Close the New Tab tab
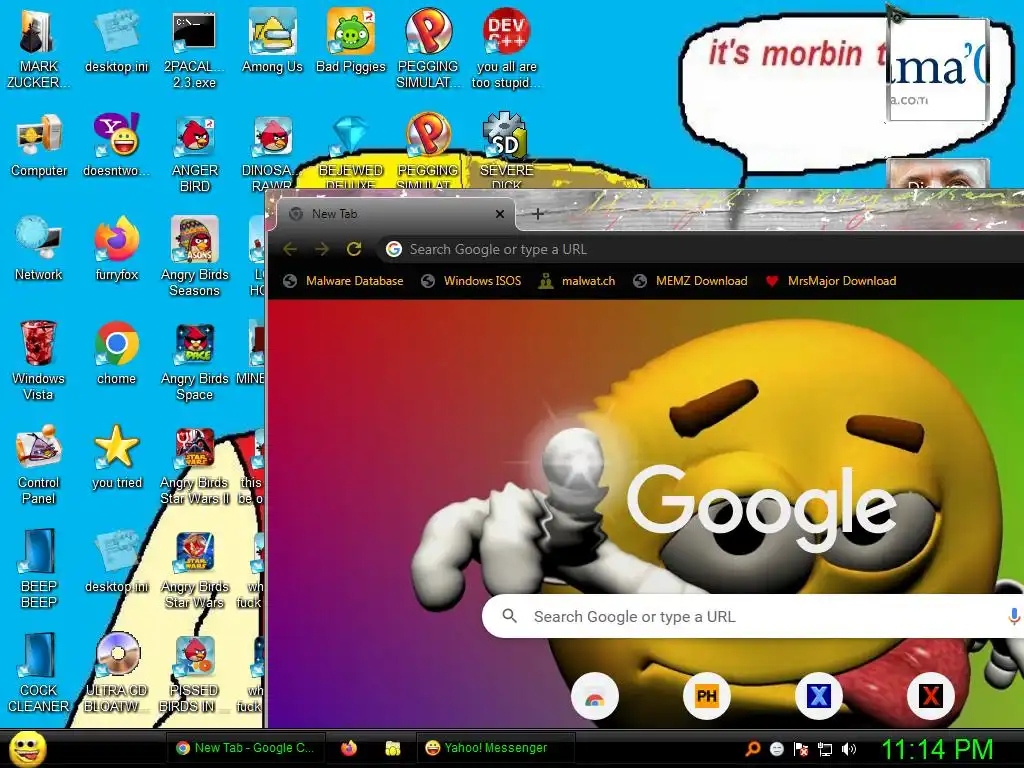This screenshot has width=1024, height=768. (x=500, y=214)
